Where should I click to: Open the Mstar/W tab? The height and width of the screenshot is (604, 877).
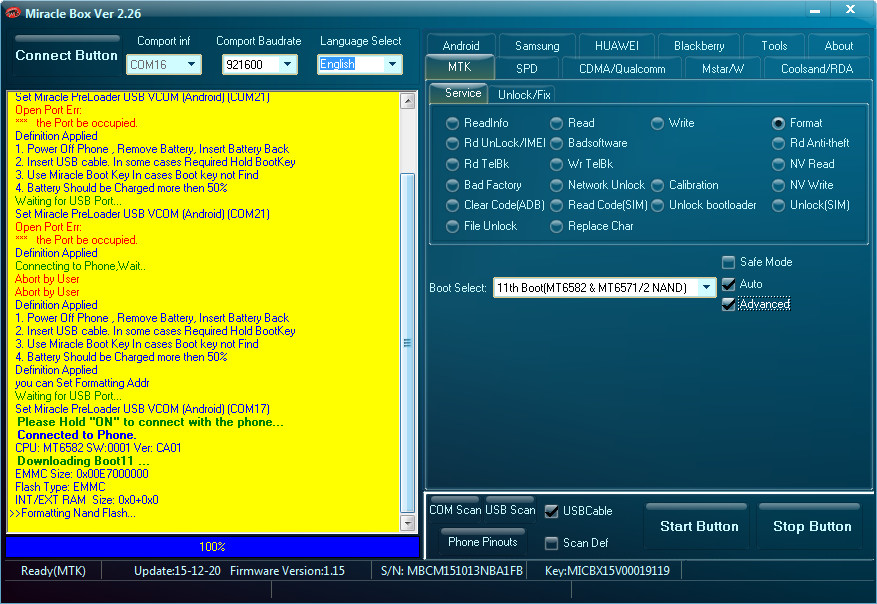[723, 68]
